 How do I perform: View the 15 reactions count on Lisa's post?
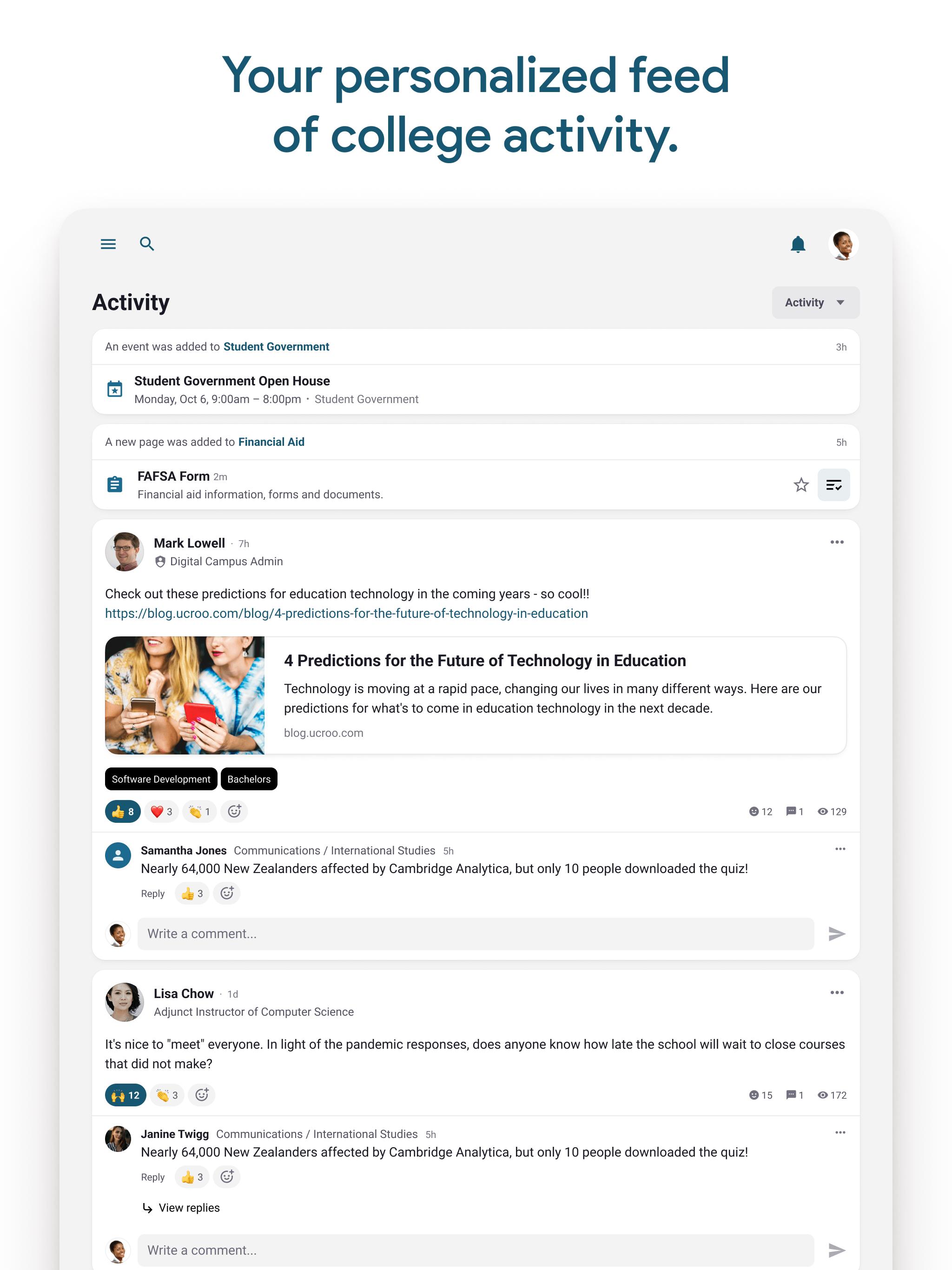pyautogui.click(x=761, y=1095)
